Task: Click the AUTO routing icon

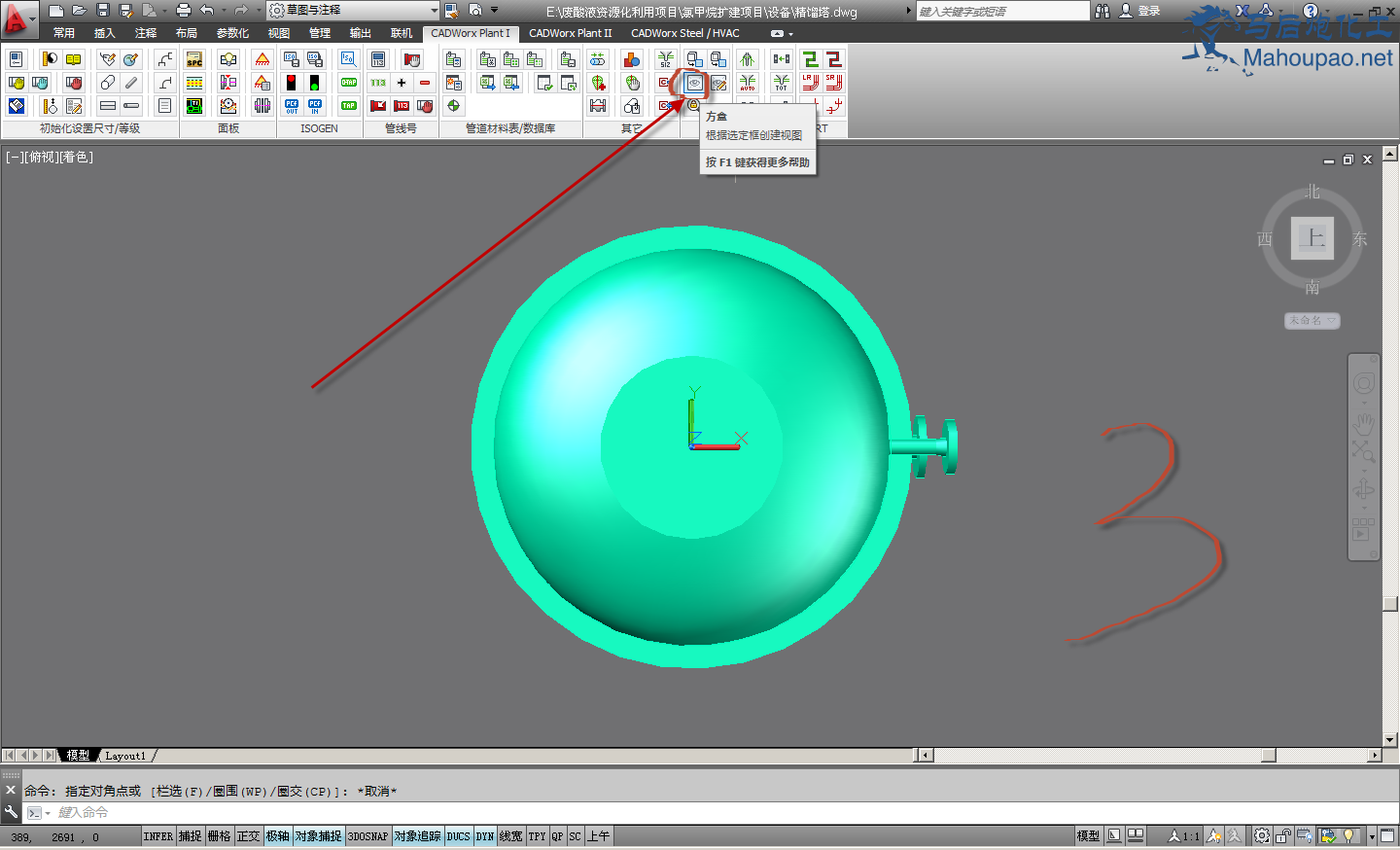Action: [x=748, y=83]
